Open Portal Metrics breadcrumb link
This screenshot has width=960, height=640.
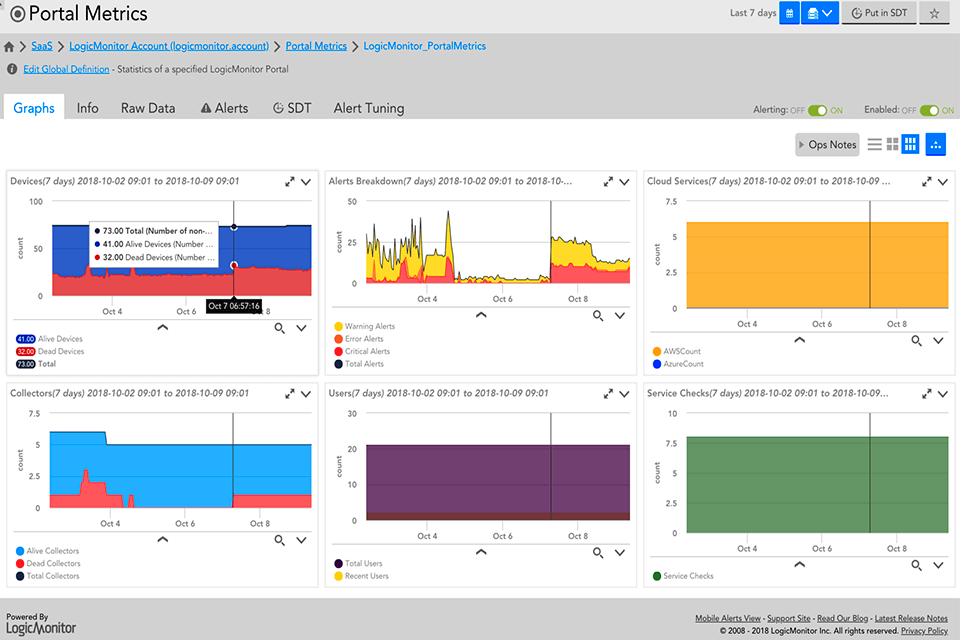pyautogui.click(x=316, y=46)
